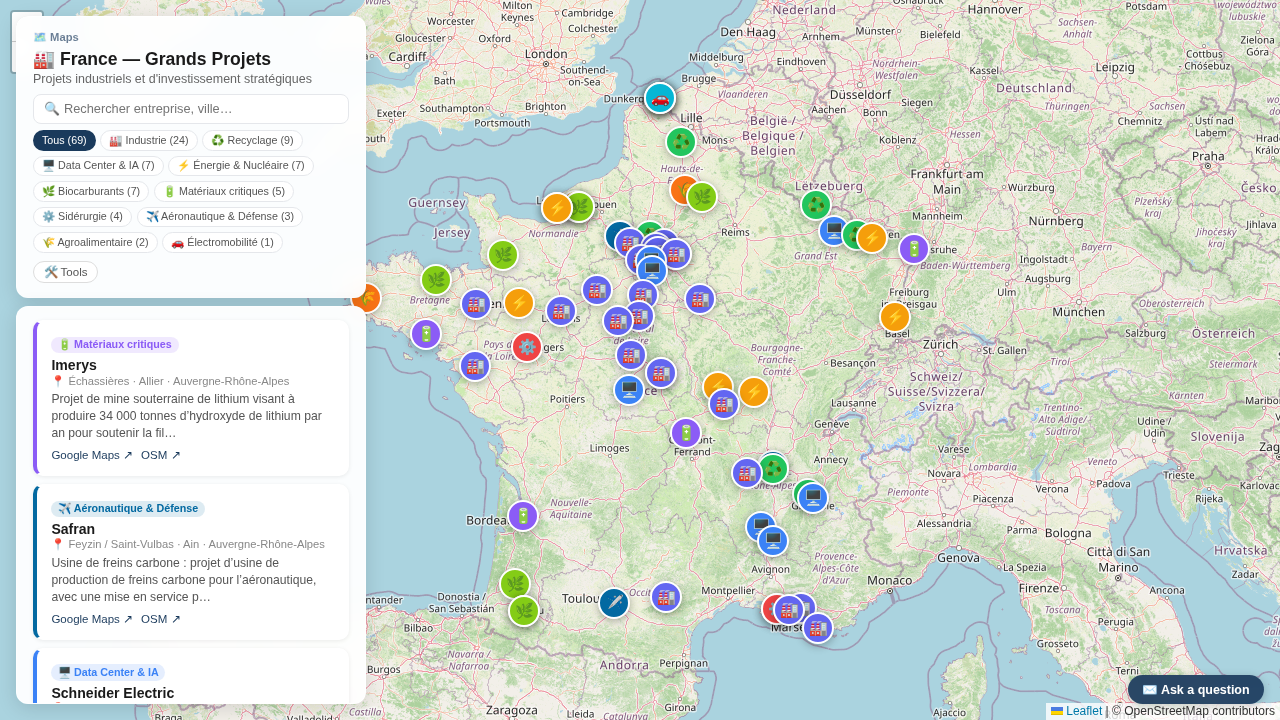Select the lightning marker east of Bretagne

point(519,303)
